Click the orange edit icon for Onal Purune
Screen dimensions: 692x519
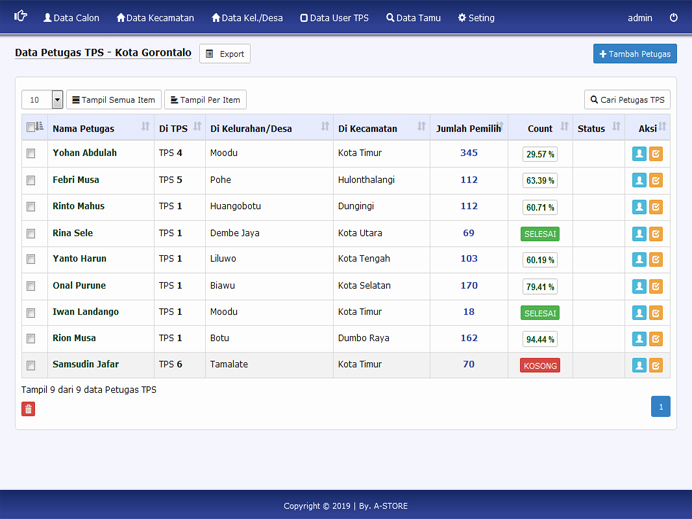coord(656,287)
